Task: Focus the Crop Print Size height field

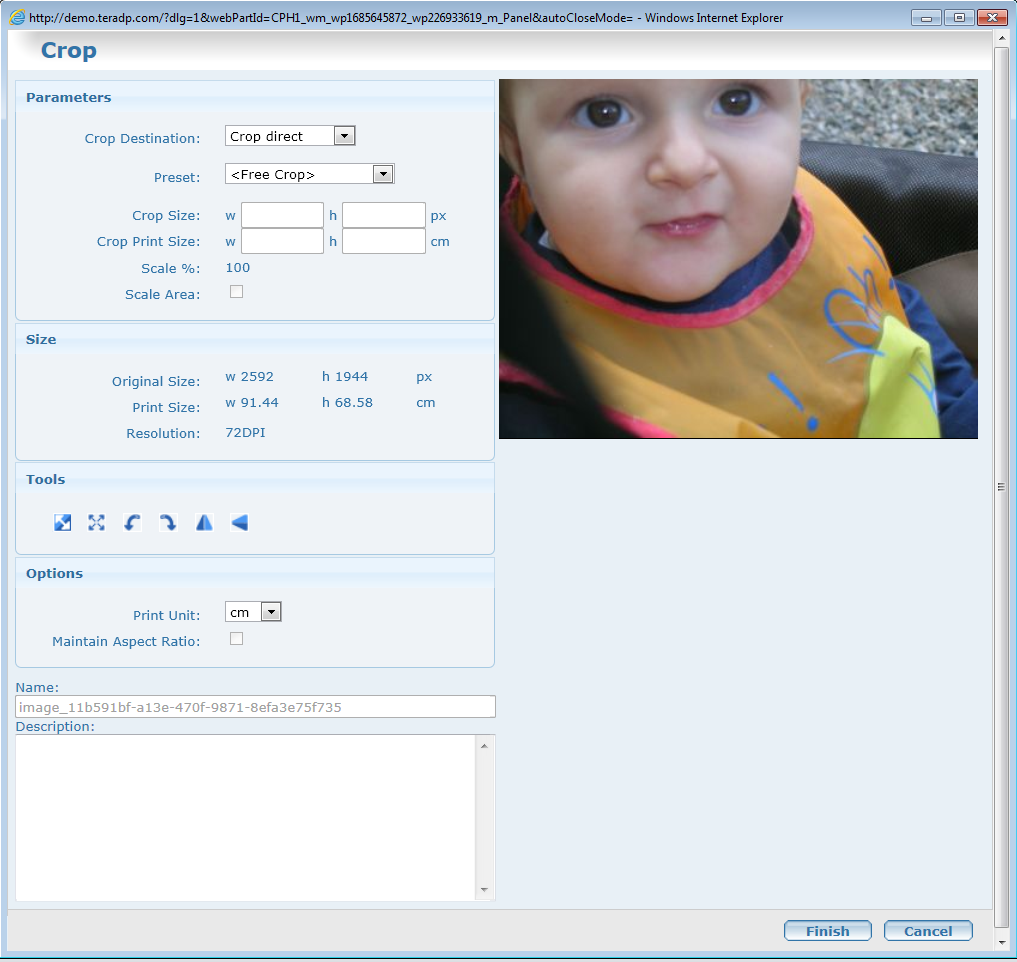Action: pos(384,241)
